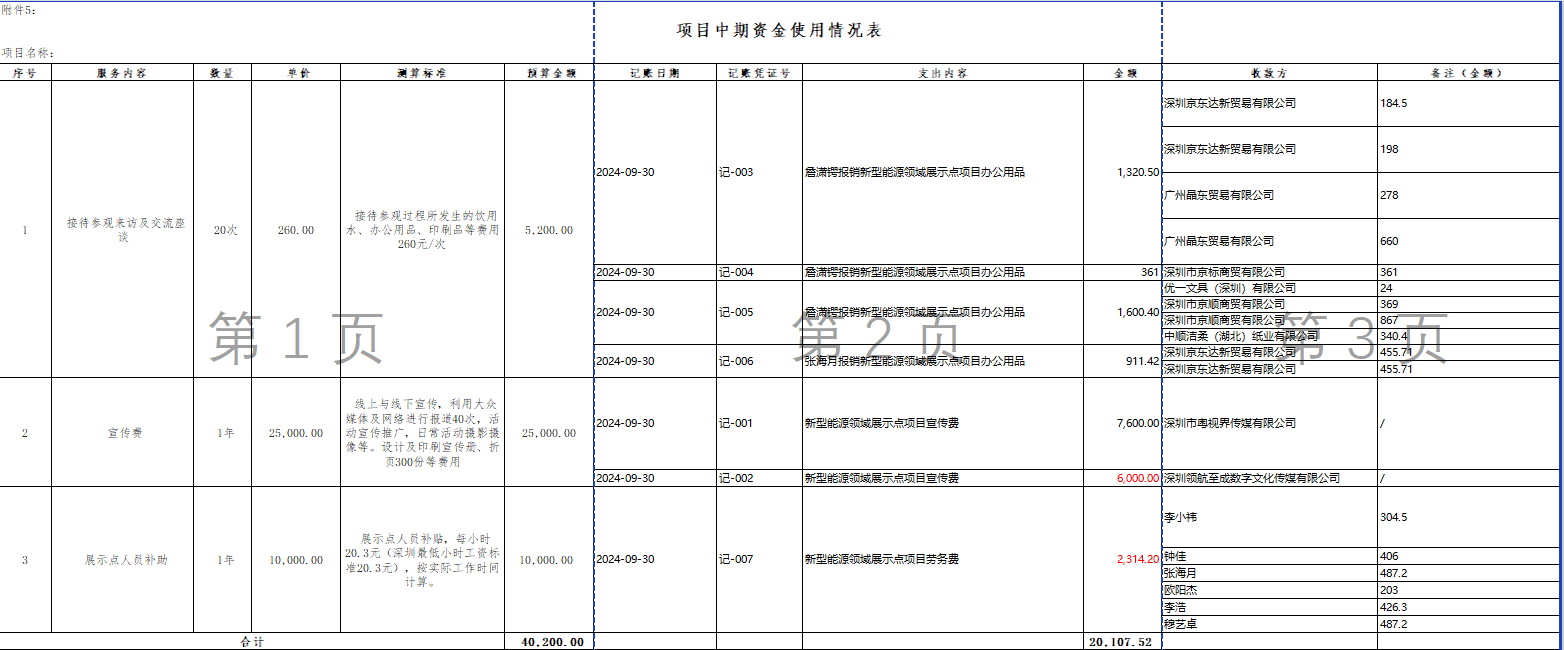Select the payee cell '李小祎'

[1270, 518]
